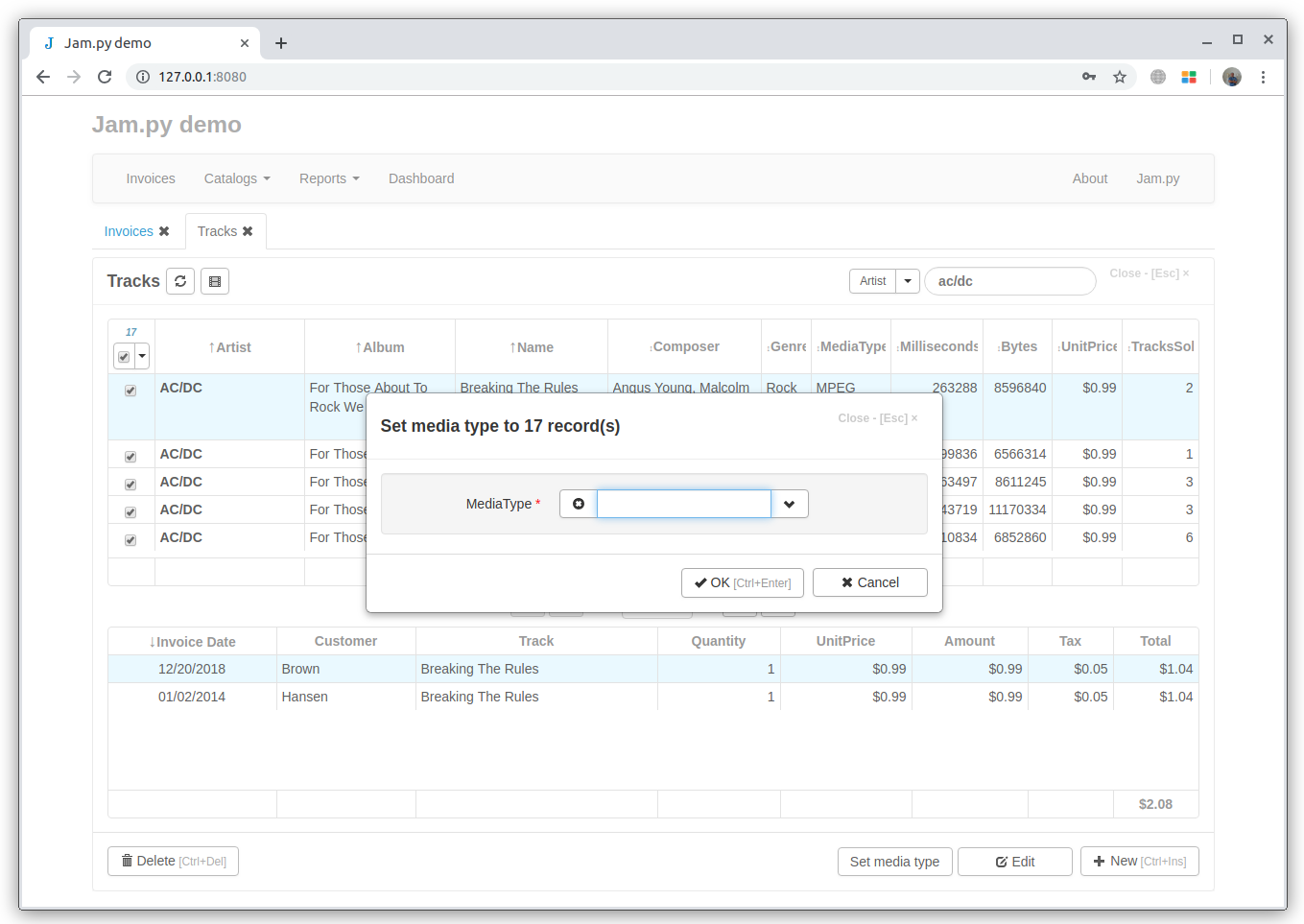Sort by the Composer column header
Viewport: 1304px width, 924px height.
click(684, 346)
